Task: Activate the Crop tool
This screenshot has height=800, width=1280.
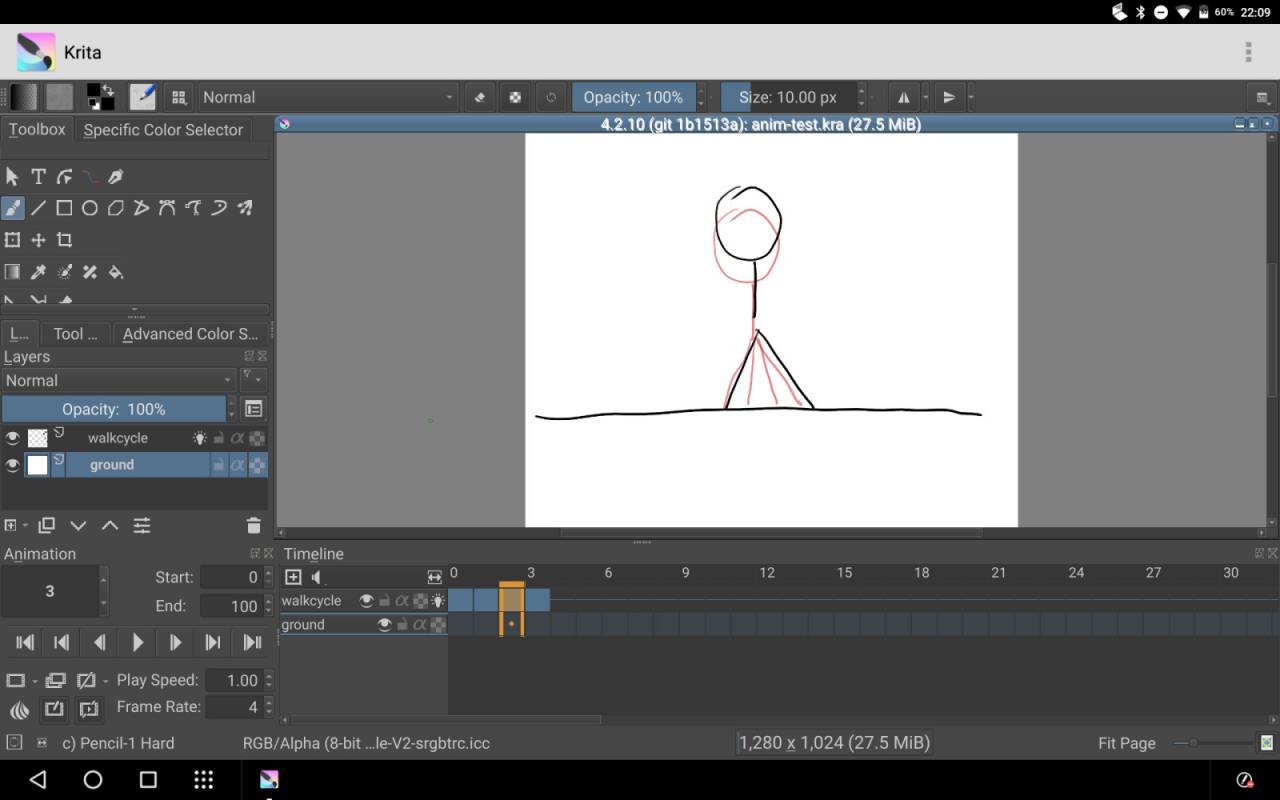Action: click(x=63, y=240)
